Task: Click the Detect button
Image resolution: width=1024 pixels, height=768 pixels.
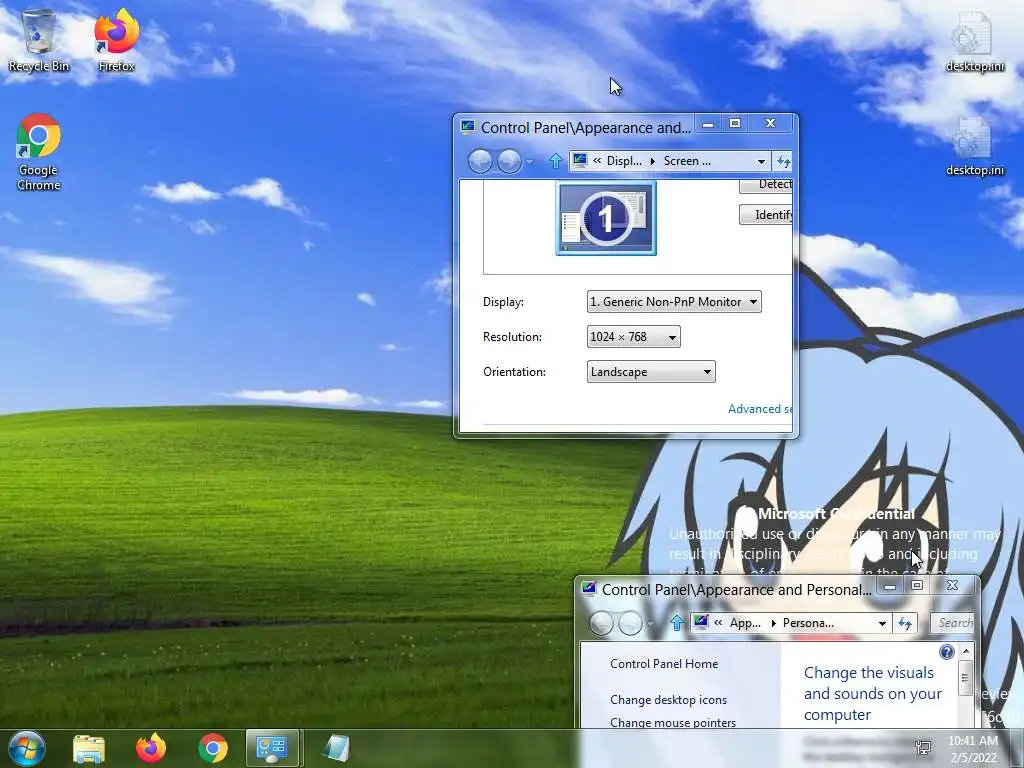Action: (766, 185)
